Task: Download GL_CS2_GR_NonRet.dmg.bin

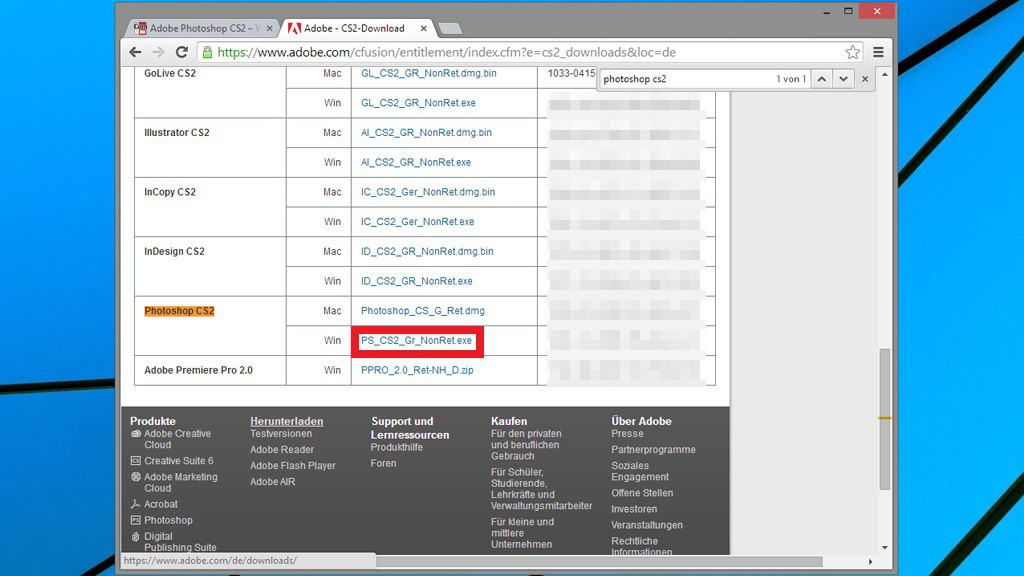Action: pyautogui.click(x=428, y=73)
